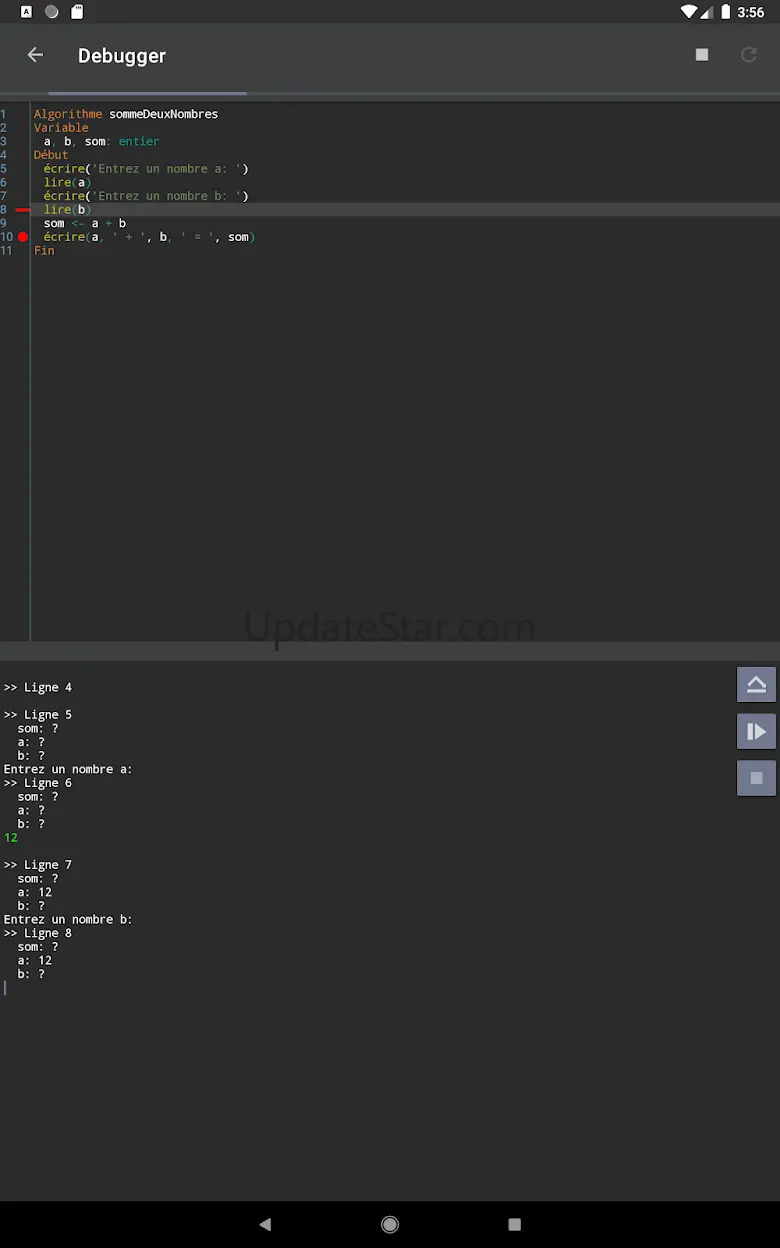The height and width of the screenshot is (1248, 780).
Task: Click the '>> Ligne 4' console entry
Action: point(38,688)
